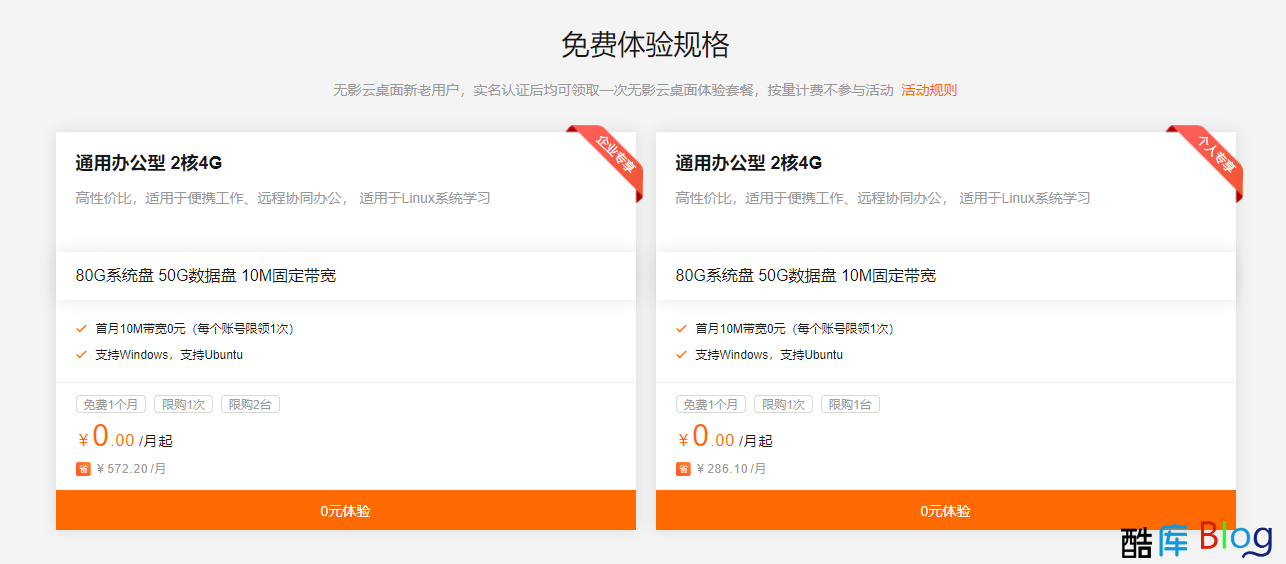The image size is (1286, 564).
Task: Click 免费1个月 tag in the enterprise card
Action: click(x=111, y=405)
